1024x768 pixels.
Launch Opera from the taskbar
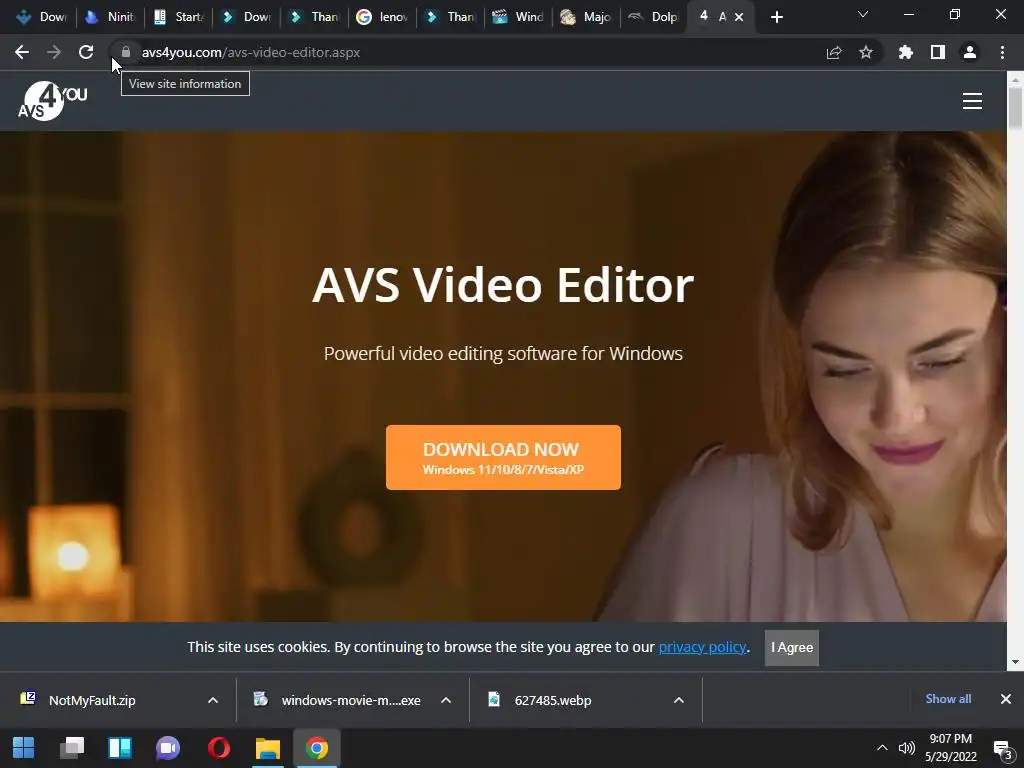219,748
